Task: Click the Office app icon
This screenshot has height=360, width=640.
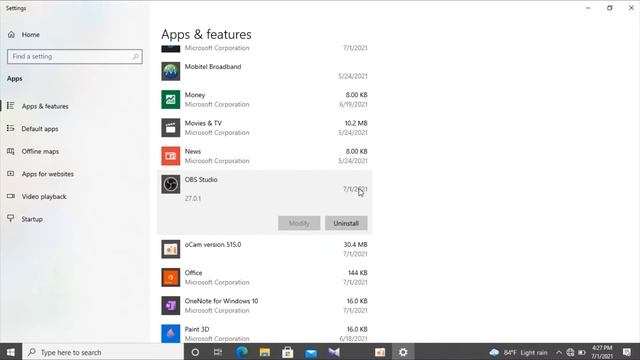Action: (x=171, y=277)
